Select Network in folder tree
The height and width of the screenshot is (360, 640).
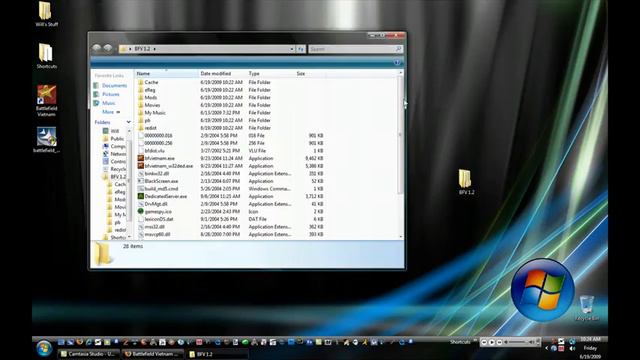point(114,154)
